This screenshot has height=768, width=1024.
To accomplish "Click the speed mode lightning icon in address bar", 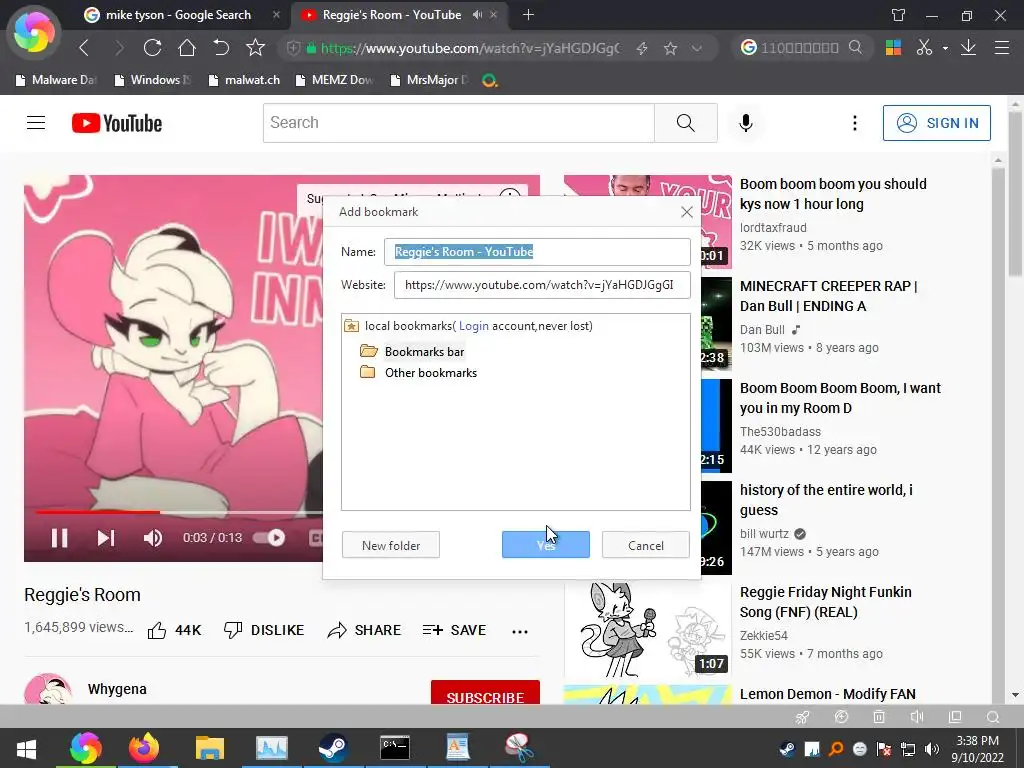I will pyautogui.click(x=642, y=48).
